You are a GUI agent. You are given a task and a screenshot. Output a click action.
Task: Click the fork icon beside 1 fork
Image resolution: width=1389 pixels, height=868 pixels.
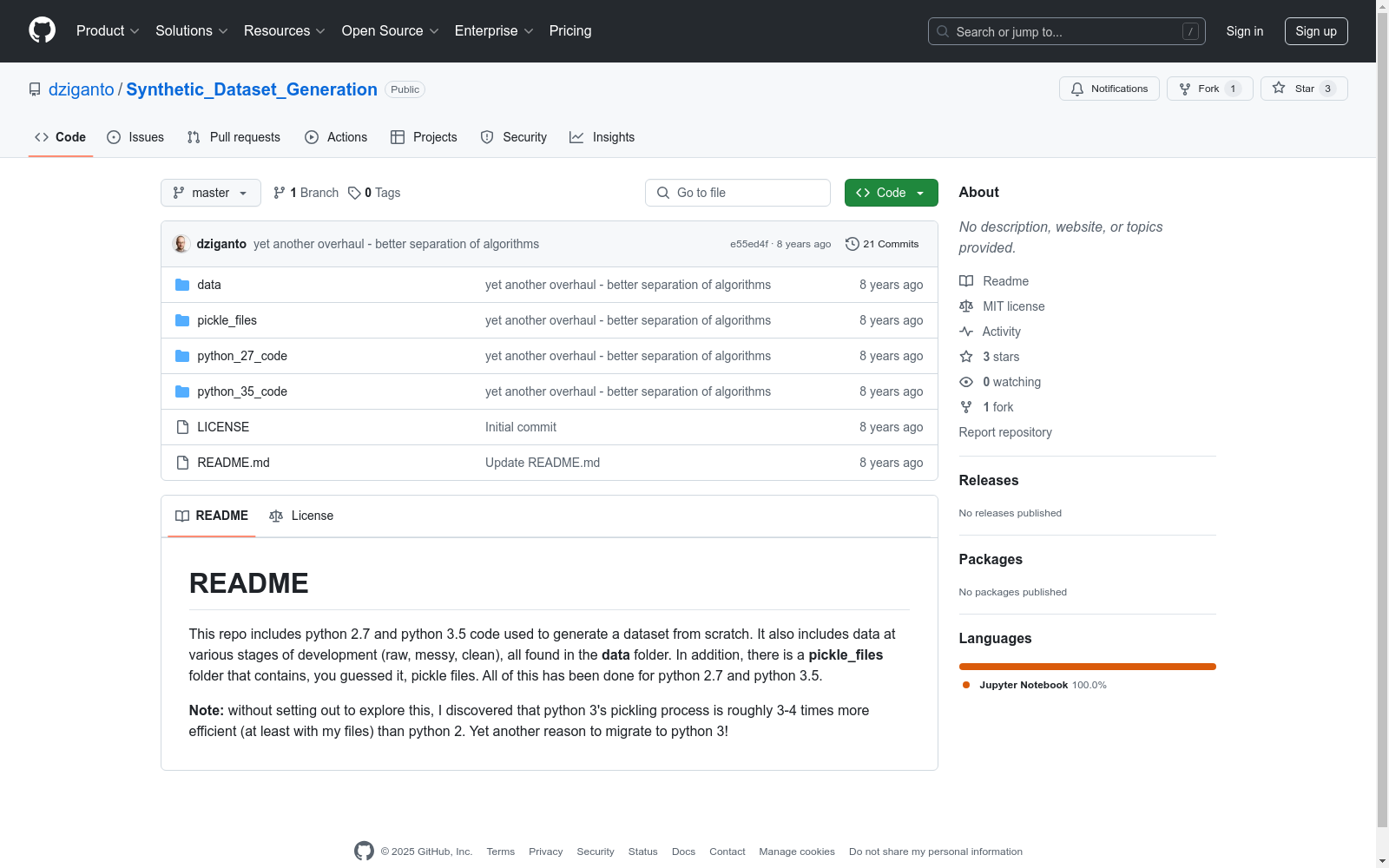(966, 407)
